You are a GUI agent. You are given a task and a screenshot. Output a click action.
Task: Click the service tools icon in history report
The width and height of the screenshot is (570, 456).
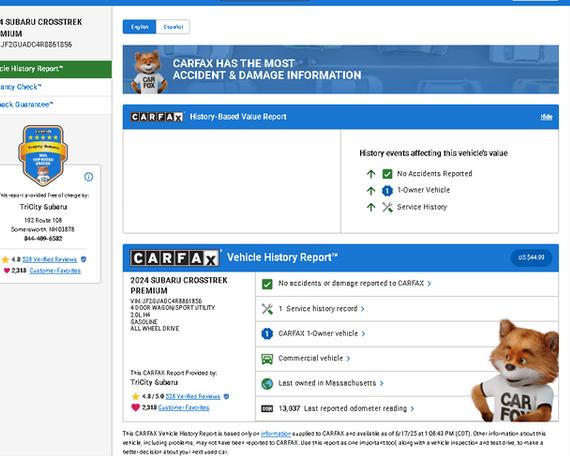[x=267, y=309]
